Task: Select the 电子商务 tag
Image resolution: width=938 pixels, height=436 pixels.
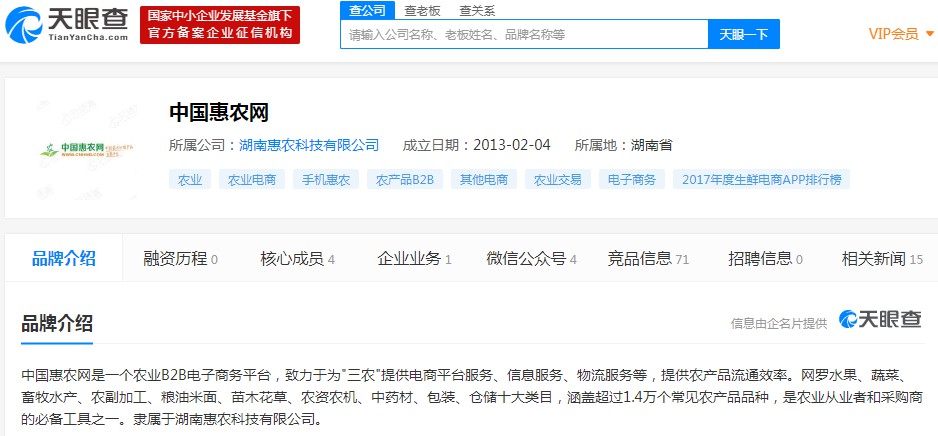Action: (632, 179)
